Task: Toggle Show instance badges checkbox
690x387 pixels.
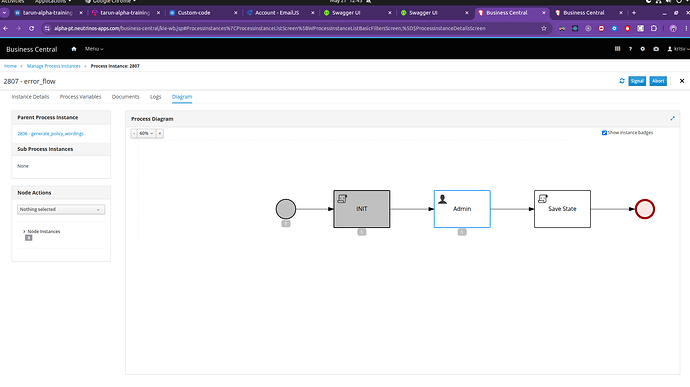Action: 604,133
